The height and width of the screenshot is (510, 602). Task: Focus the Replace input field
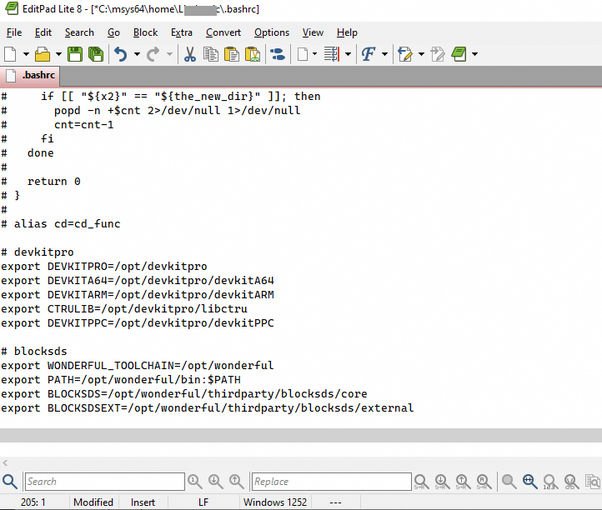click(332, 482)
